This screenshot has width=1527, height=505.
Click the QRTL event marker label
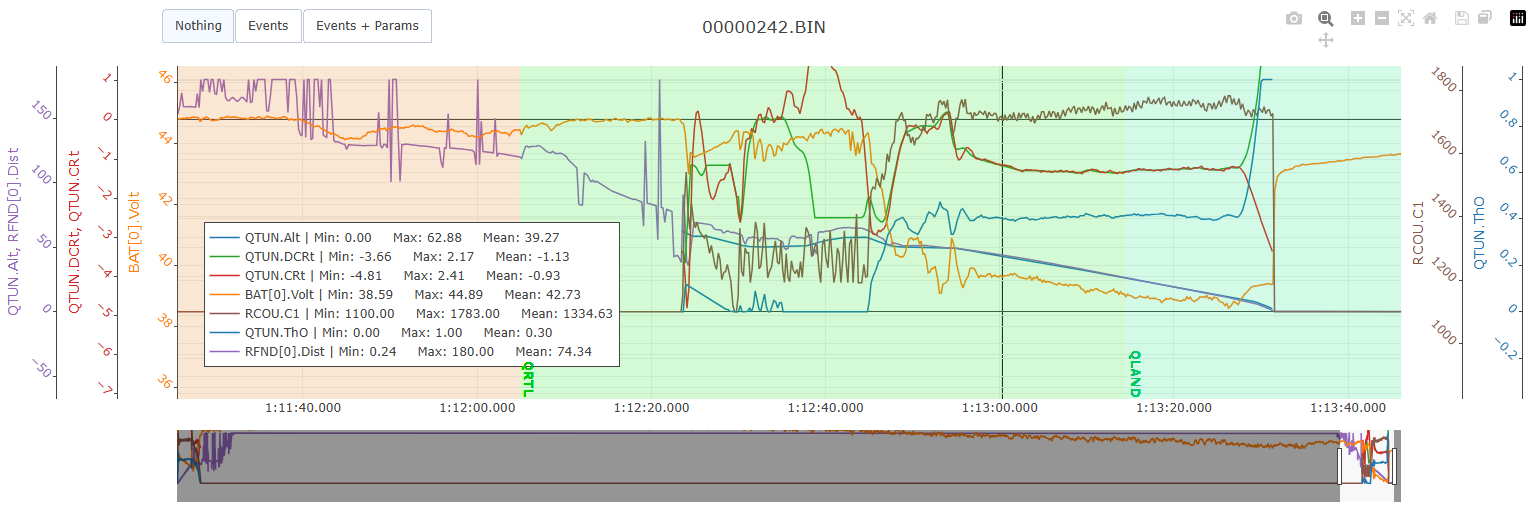click(x=527, y=380)
